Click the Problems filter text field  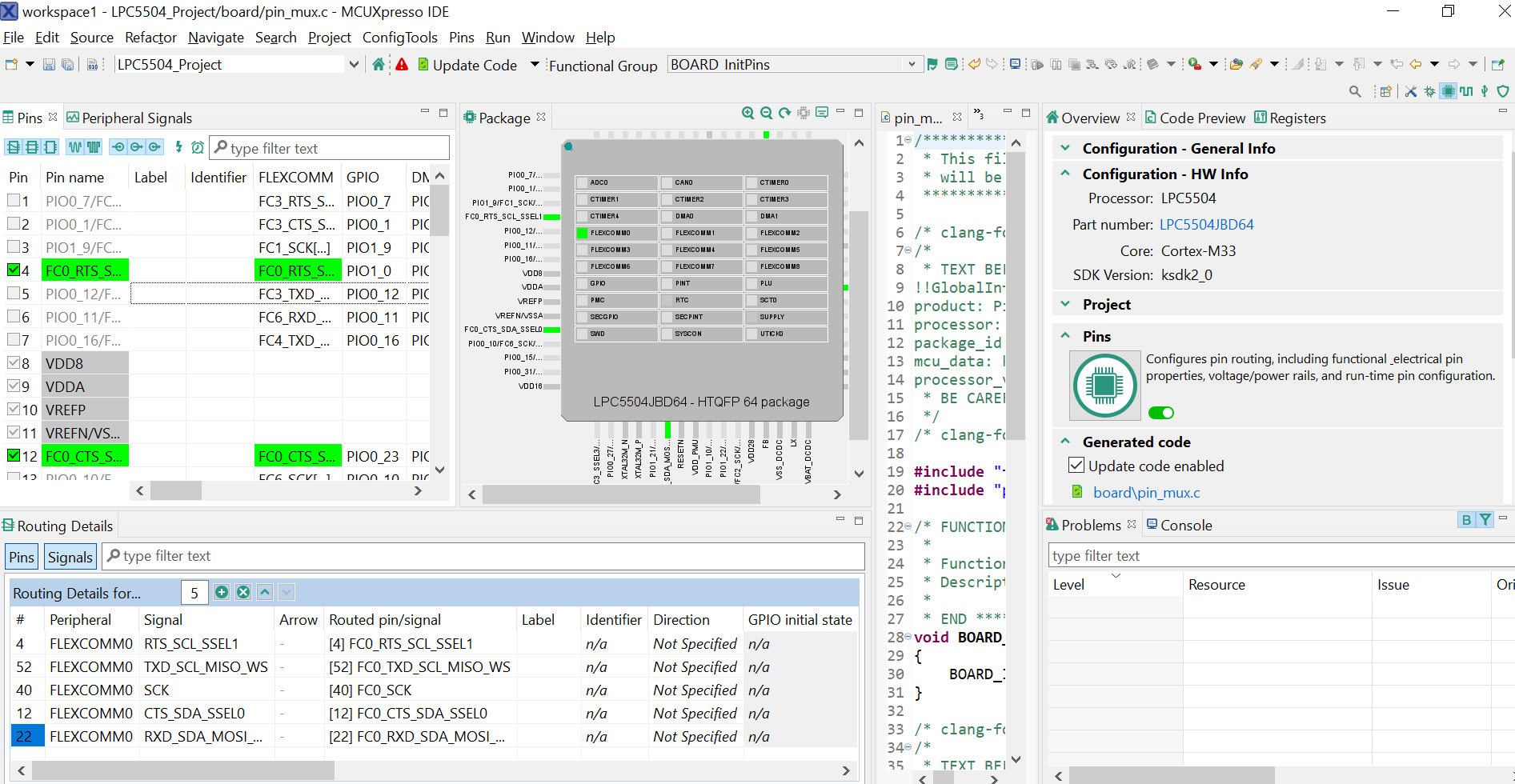[1281, 555]
